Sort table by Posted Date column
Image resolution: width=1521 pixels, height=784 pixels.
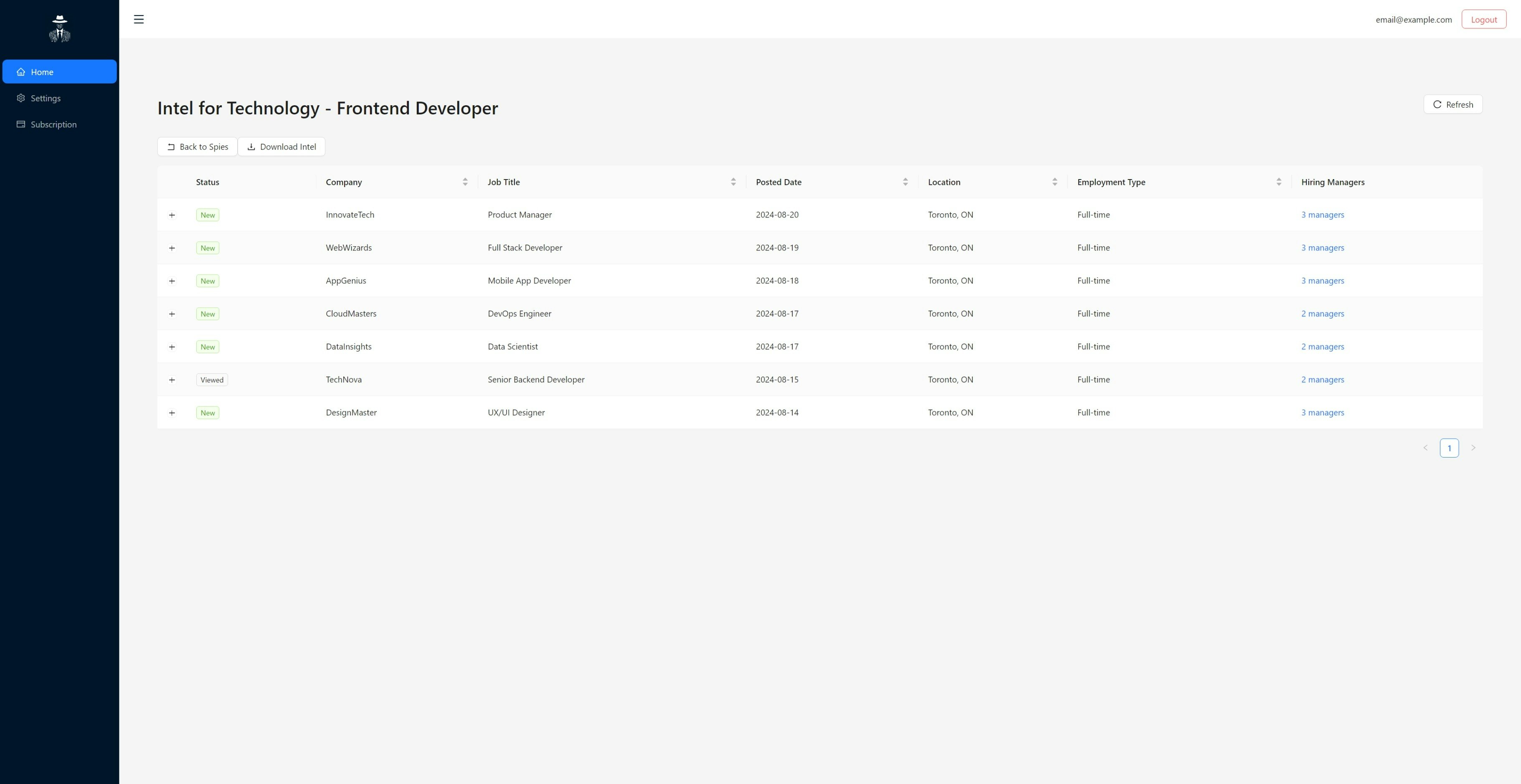point(832,182)
